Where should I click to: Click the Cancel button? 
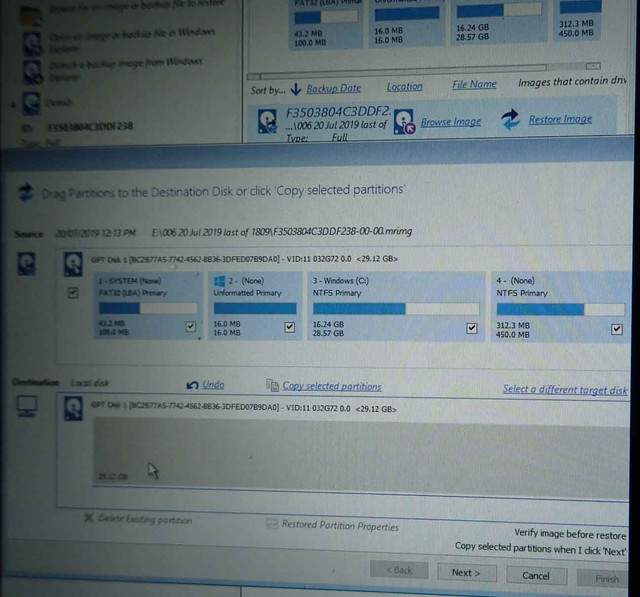(x=536, y=575)
